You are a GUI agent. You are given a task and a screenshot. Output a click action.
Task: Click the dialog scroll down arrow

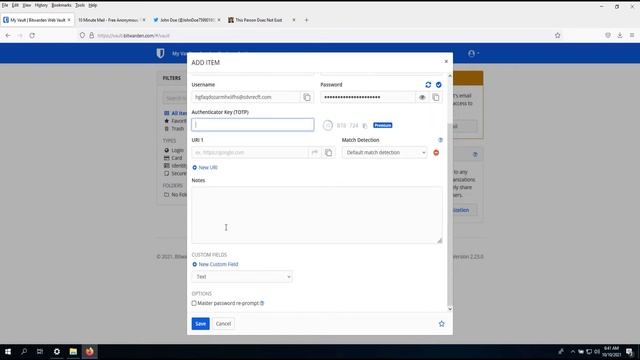pyautogui.click(x=450, y=309)
